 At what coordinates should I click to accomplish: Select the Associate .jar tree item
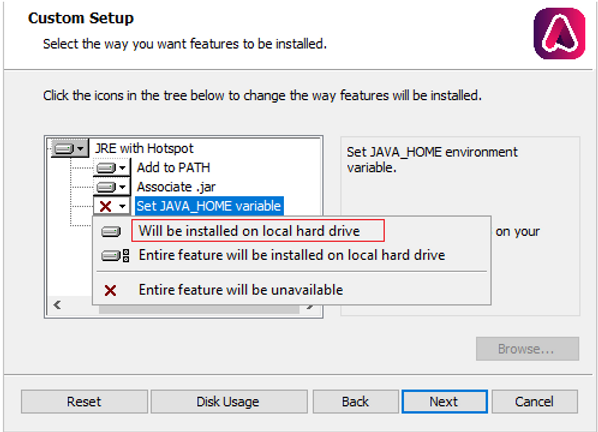(176, 187)
